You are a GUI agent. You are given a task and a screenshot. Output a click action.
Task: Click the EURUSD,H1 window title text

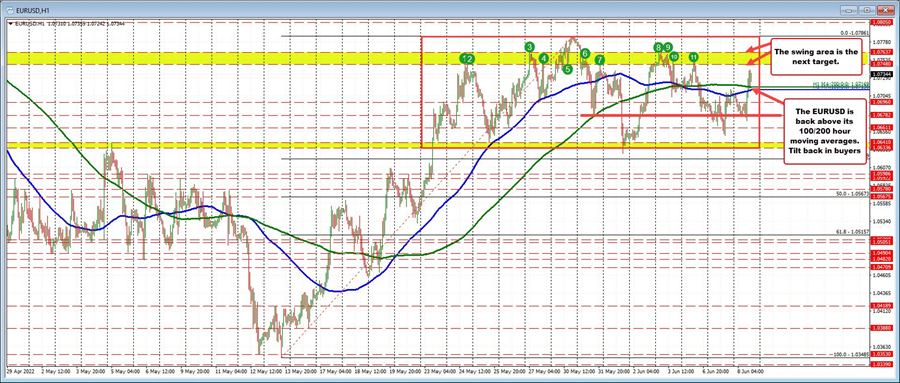pyautogui.click(x=34, y=10)
